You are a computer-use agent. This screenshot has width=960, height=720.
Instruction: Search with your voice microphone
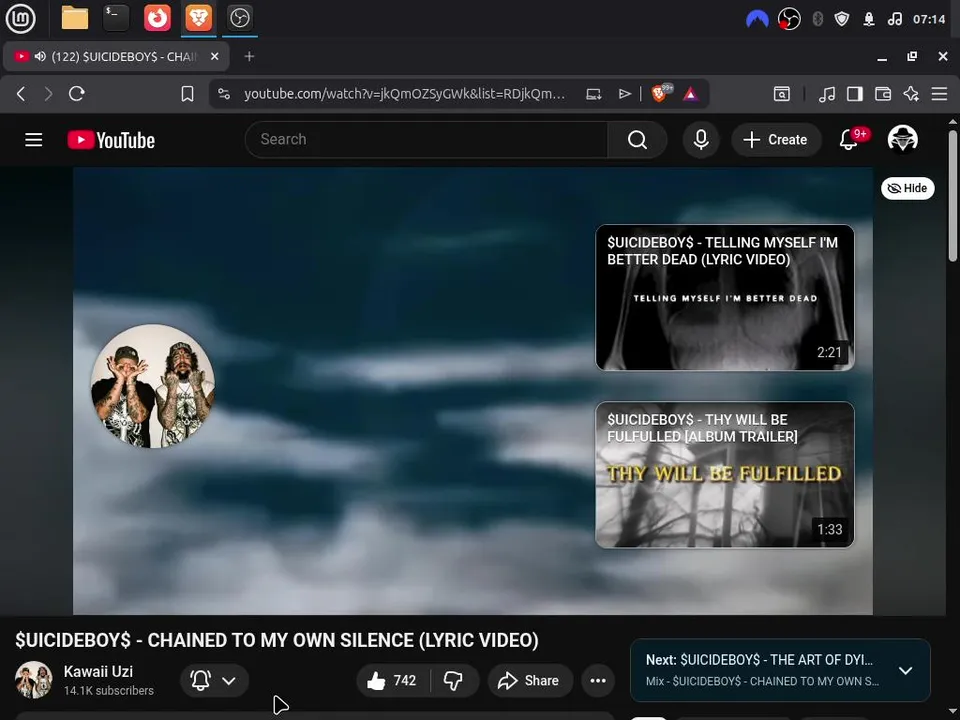pos(701,140)
